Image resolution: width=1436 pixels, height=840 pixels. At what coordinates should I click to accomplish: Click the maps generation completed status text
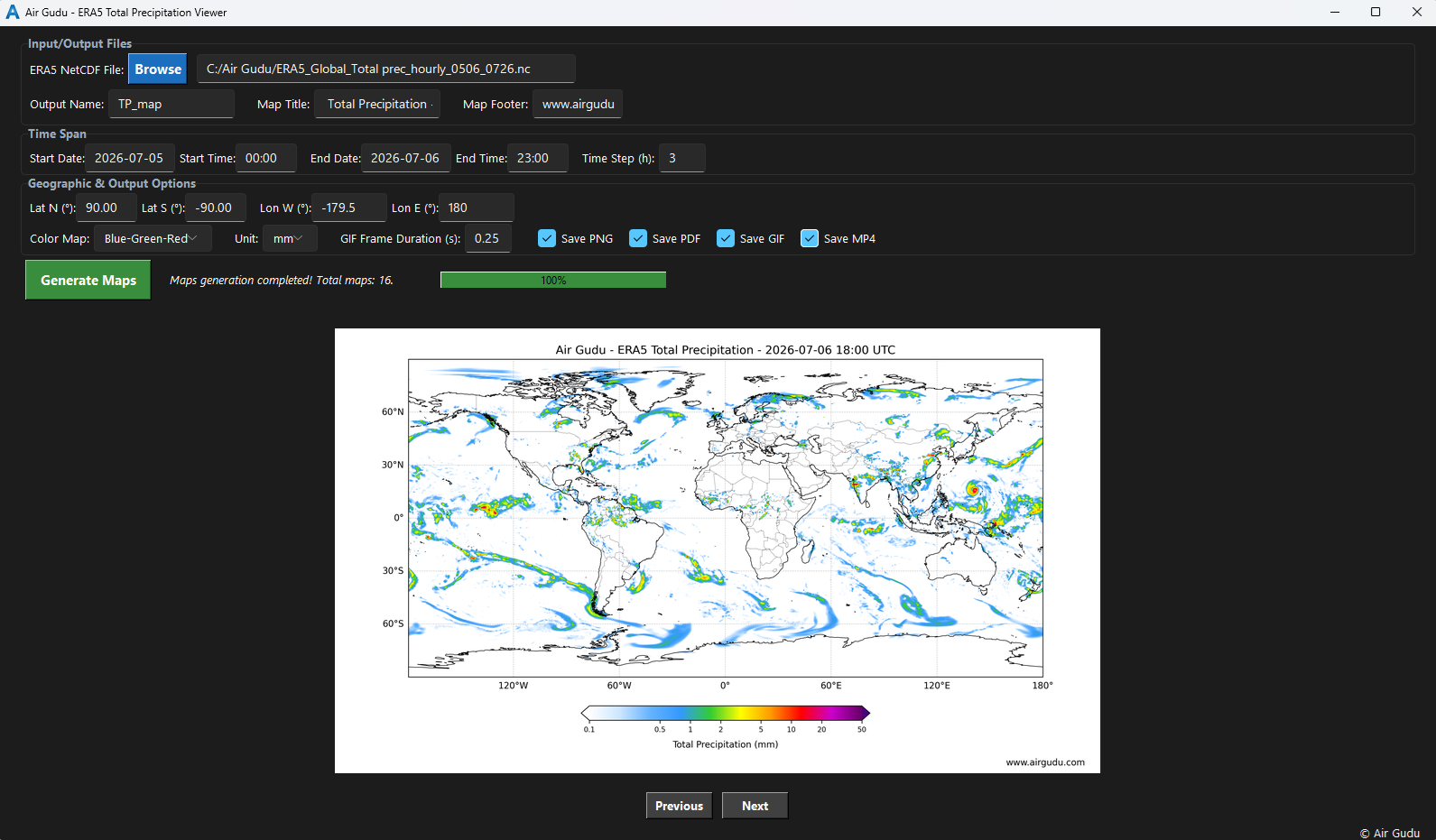coord(282,281)
